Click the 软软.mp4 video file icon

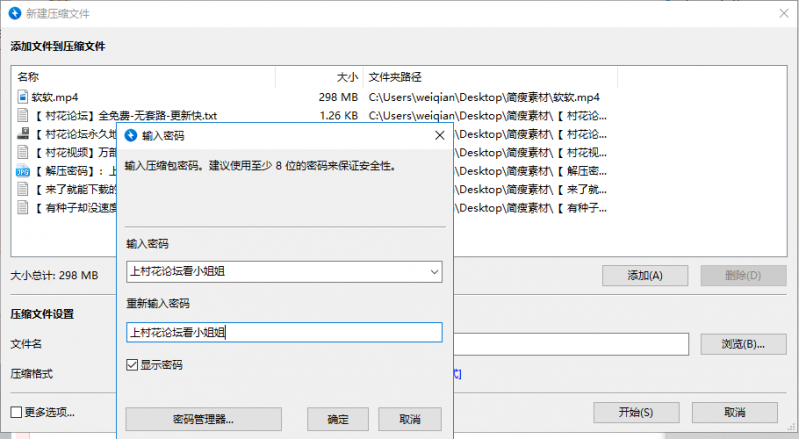pyautogui.click(x=22, y=97)
